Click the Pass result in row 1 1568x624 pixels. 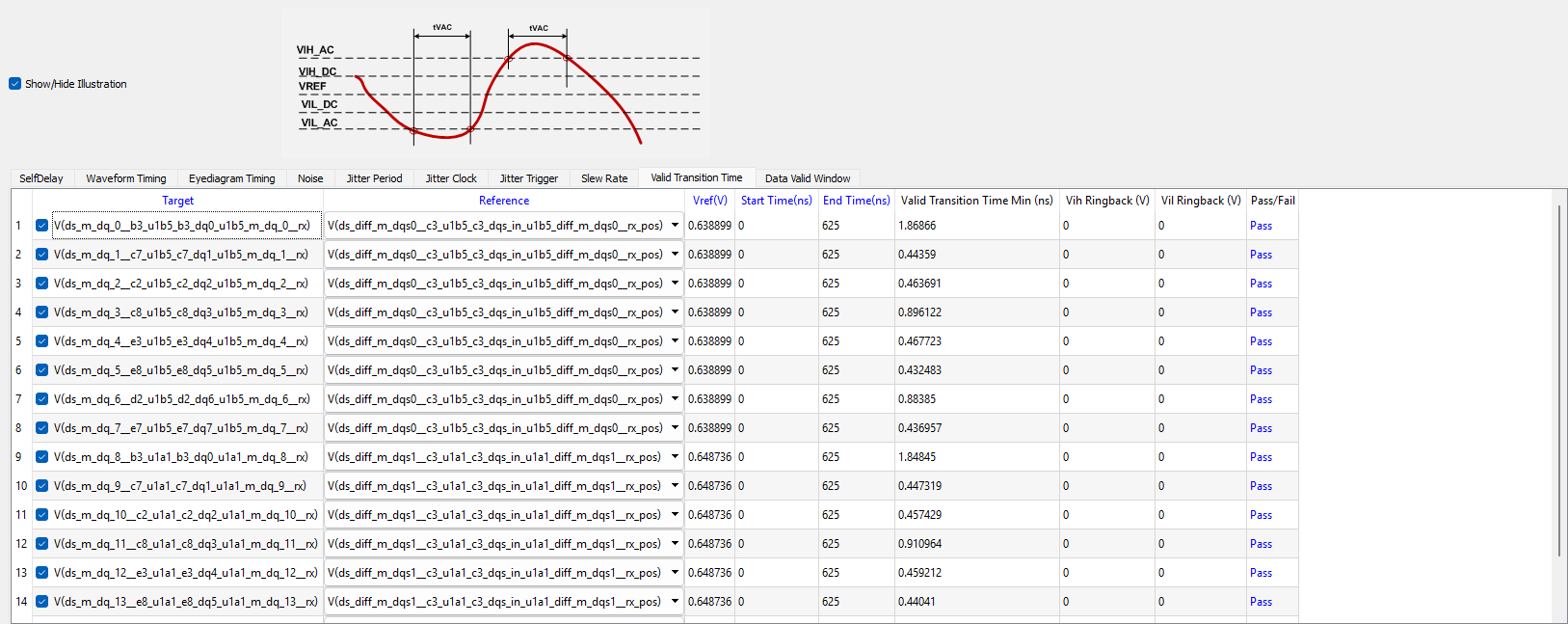[x=1261, y=226]
